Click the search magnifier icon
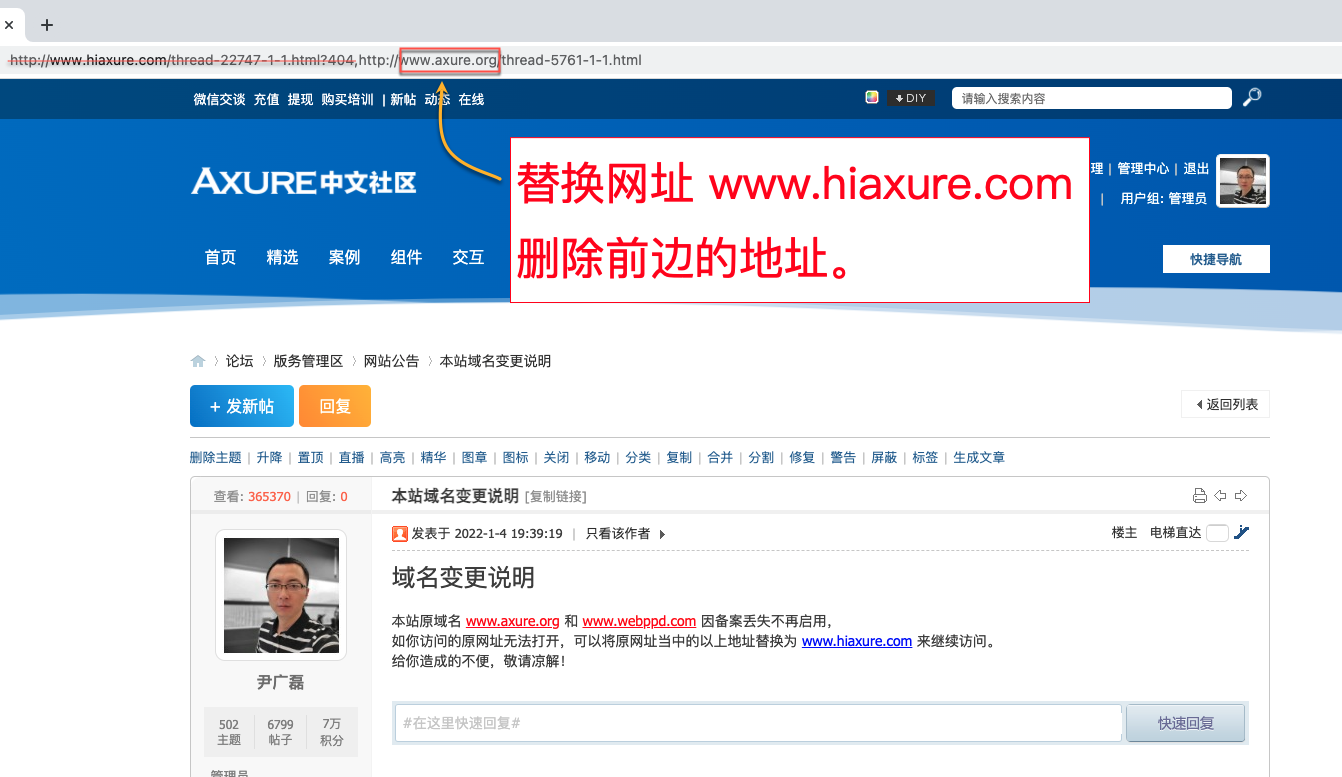The height and width of the screenshot is (777, 1342). click(x=1252, y=97)
